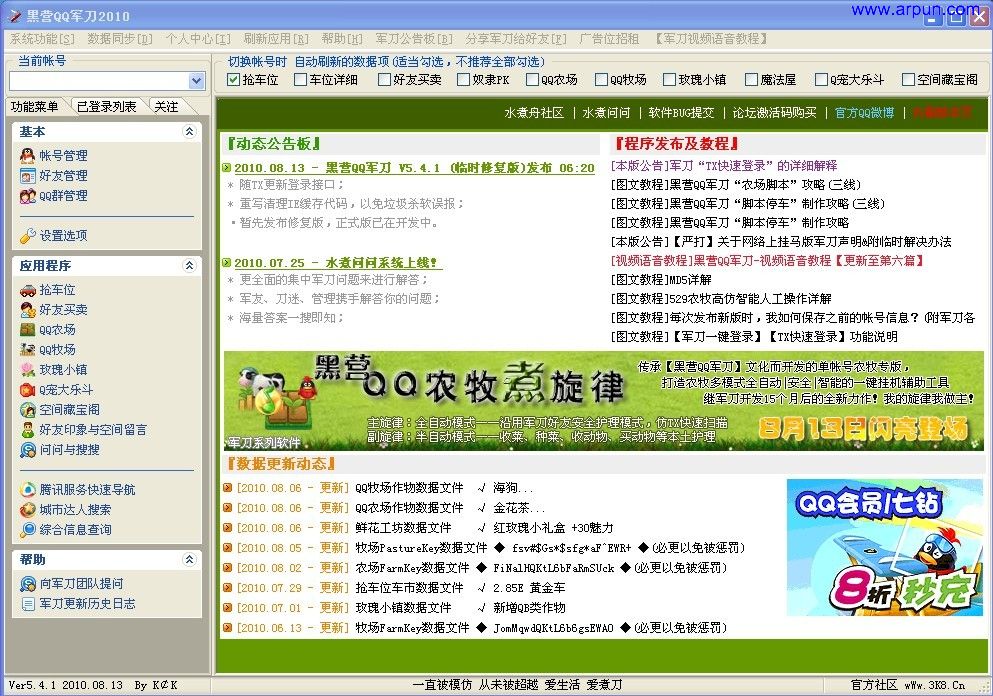Open the 水煮问问 link

tap(606, 113)
